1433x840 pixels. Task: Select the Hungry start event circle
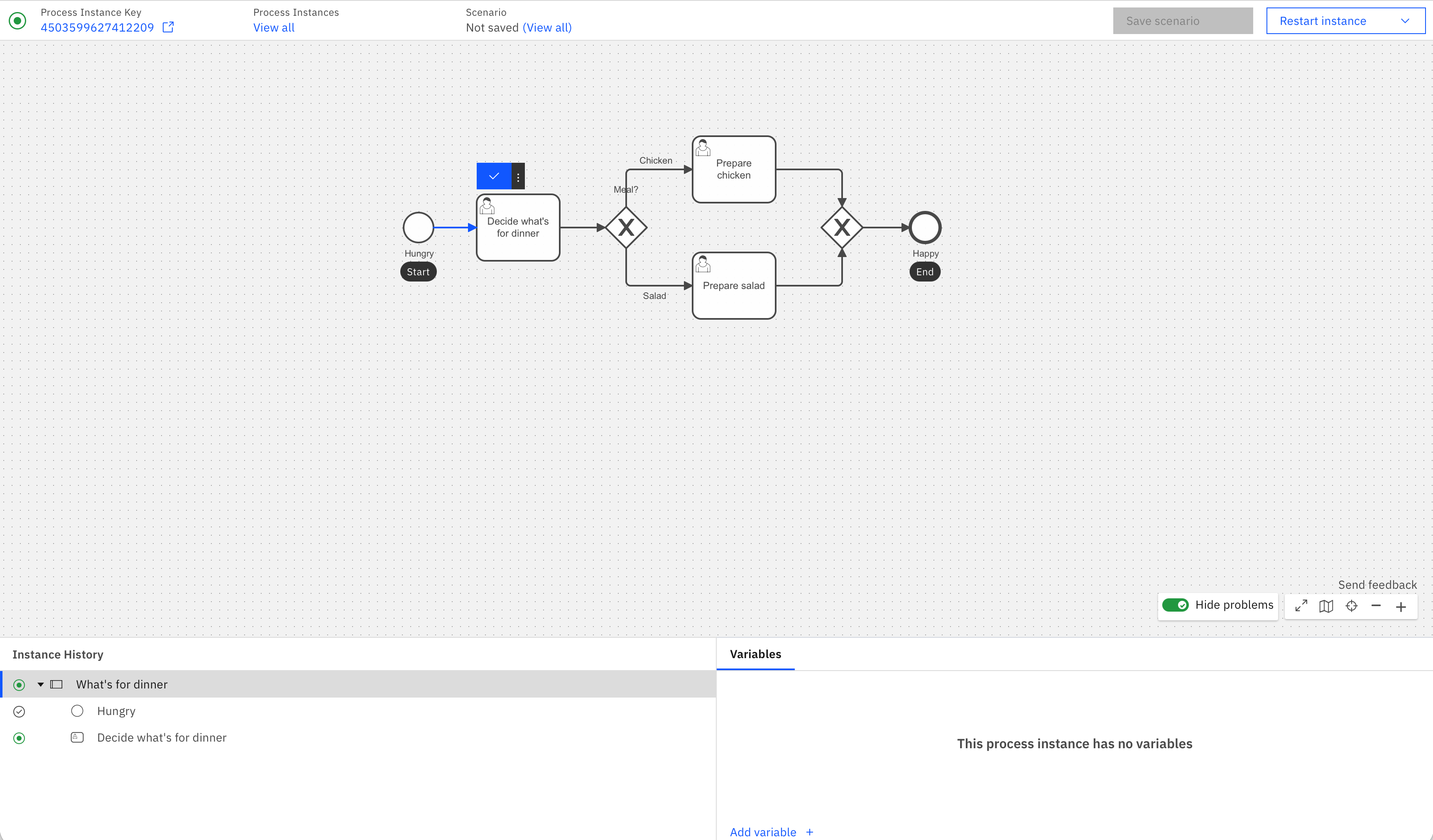pyautogui.click(x=418, y=228)
